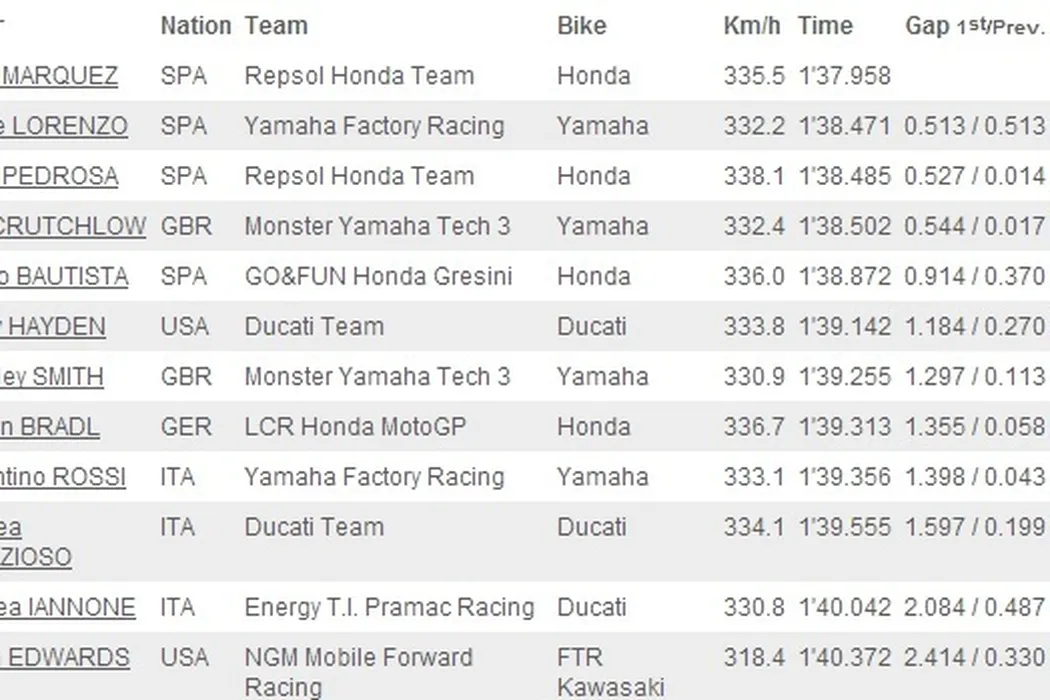
Task: Click the PEDROSA rider link
Action: (60, 176)
